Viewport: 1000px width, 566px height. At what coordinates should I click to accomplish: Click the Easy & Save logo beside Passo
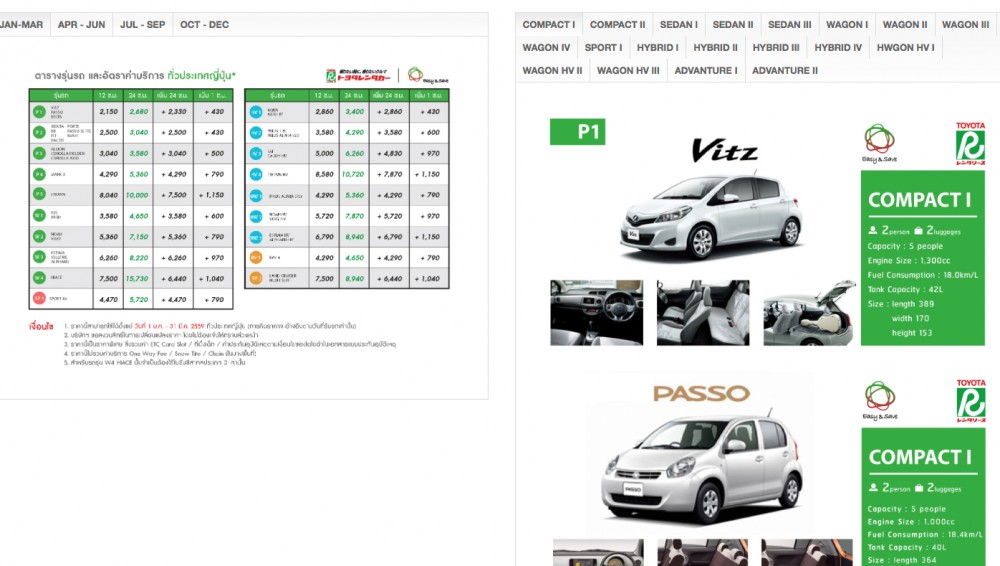[x=879, y=400]
